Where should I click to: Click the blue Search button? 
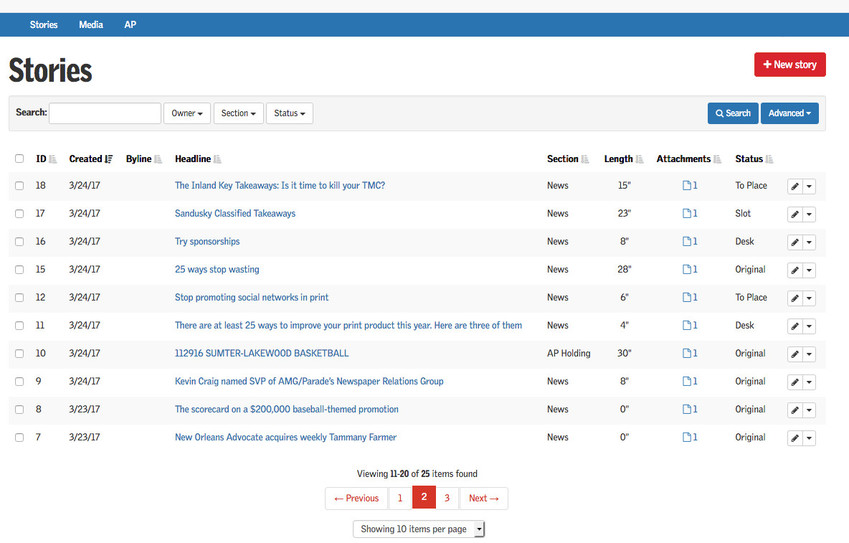[733, 113]
